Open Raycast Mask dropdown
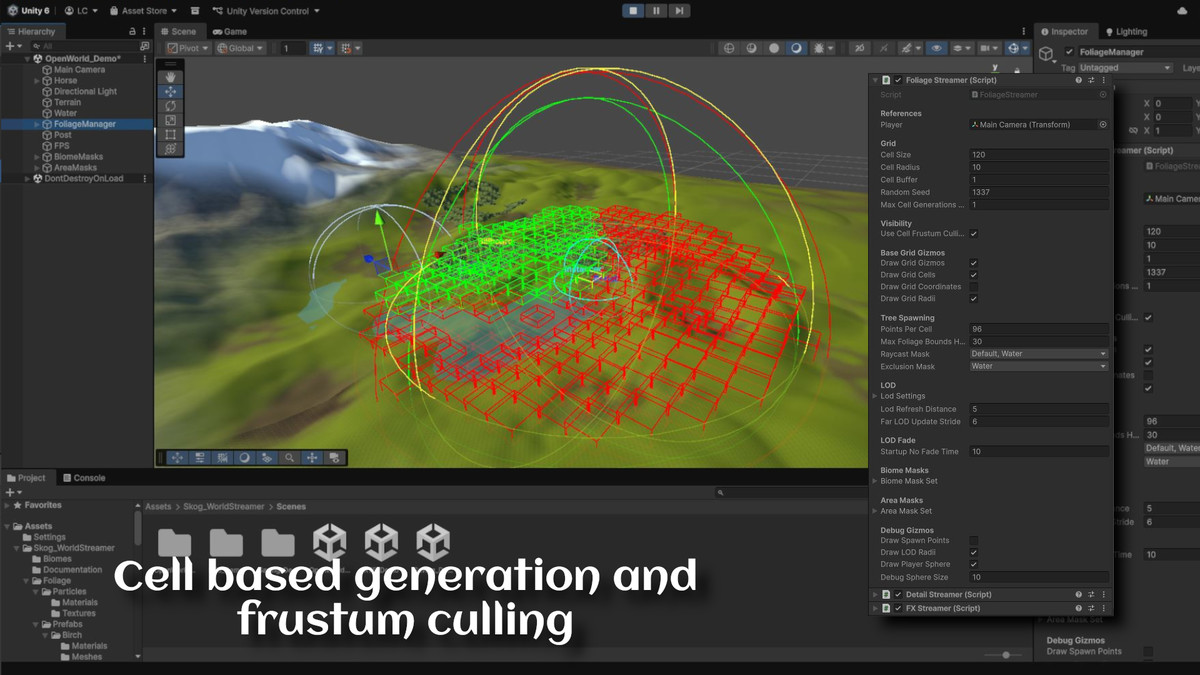The image size is (1200, 675). [1039, 354]
